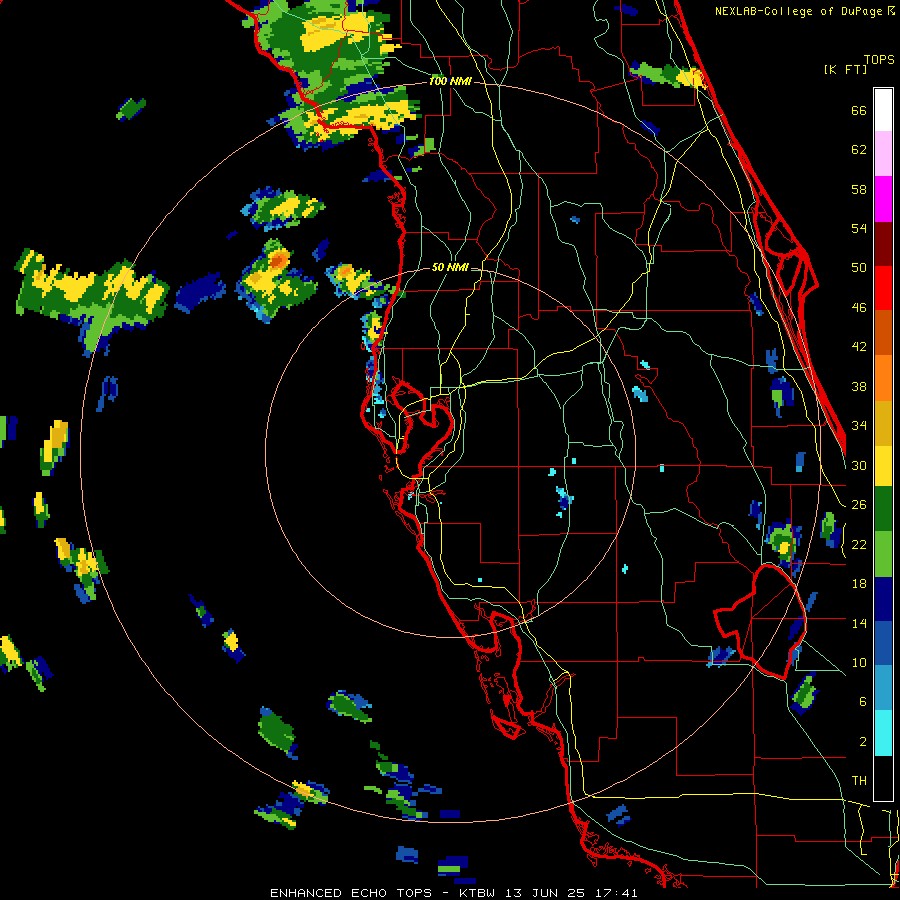The image size is (900, 900).
Task: Pick the dark red (maroon) legend swatch
Action: tap(883, 243)
